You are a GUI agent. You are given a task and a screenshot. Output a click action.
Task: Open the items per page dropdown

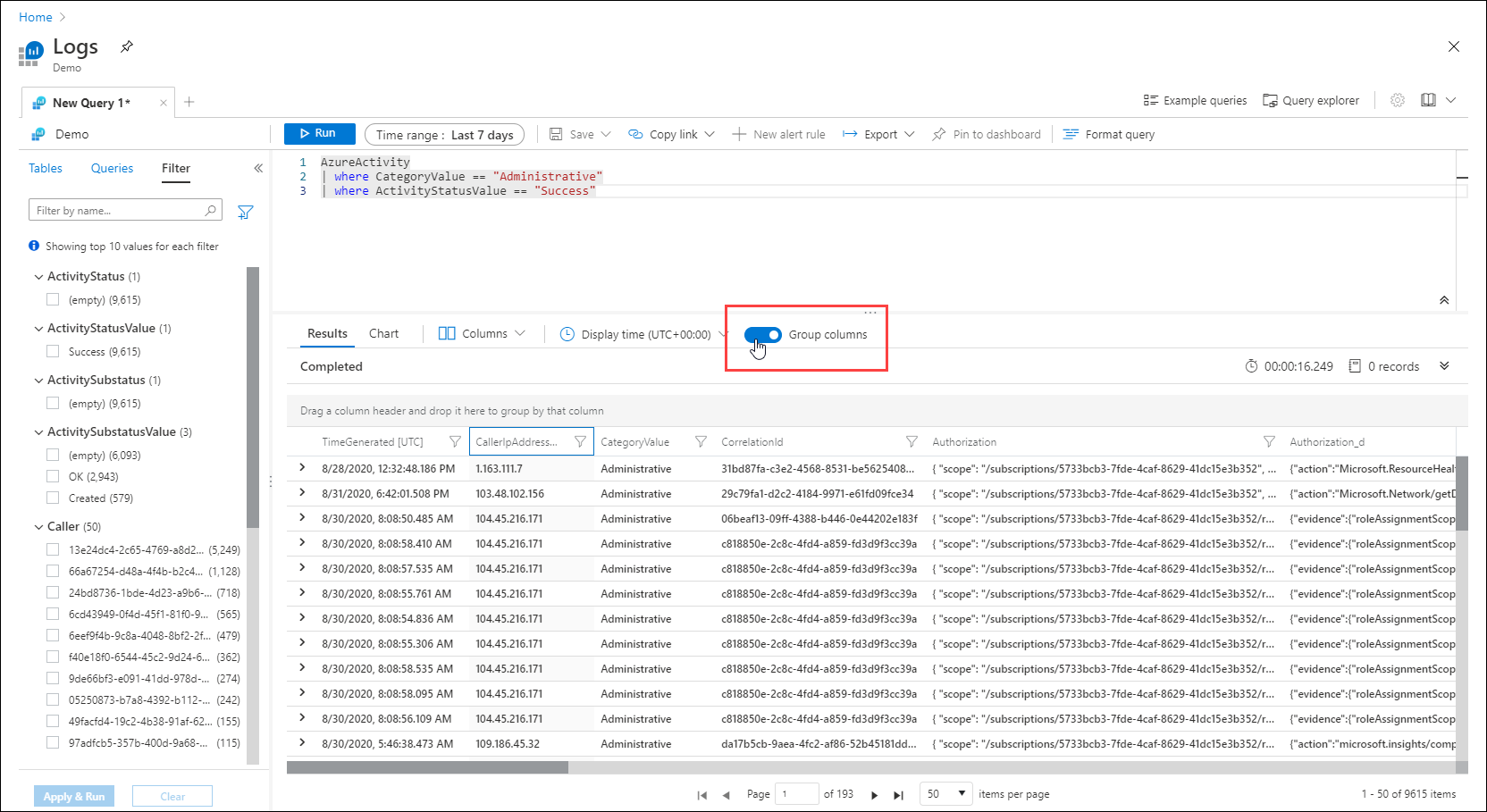click(x=947, y=793)
